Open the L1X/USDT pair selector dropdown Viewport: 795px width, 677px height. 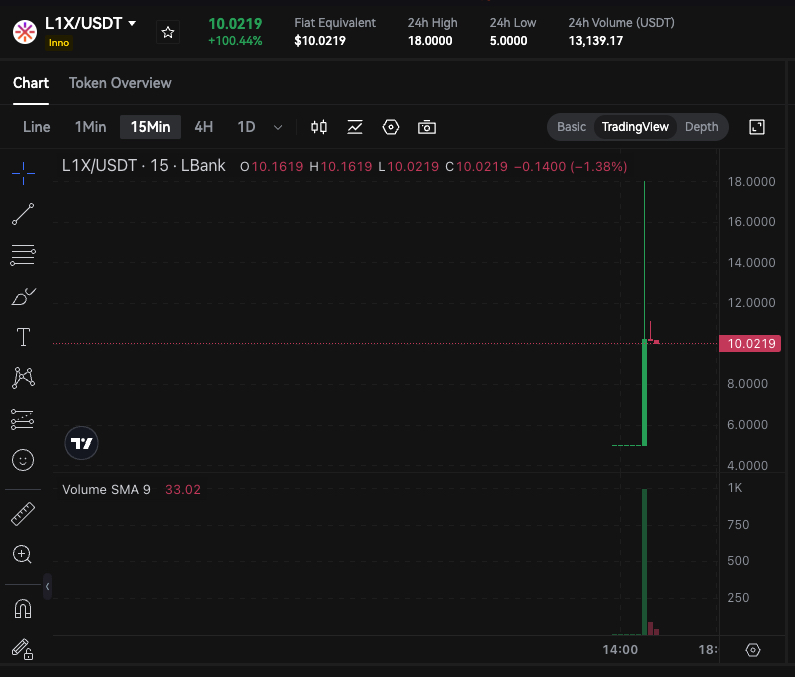(132, 23)
